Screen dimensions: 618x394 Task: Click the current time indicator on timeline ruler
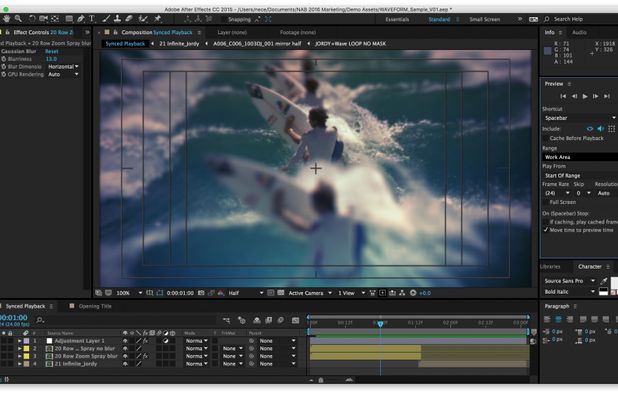point(380,324)
